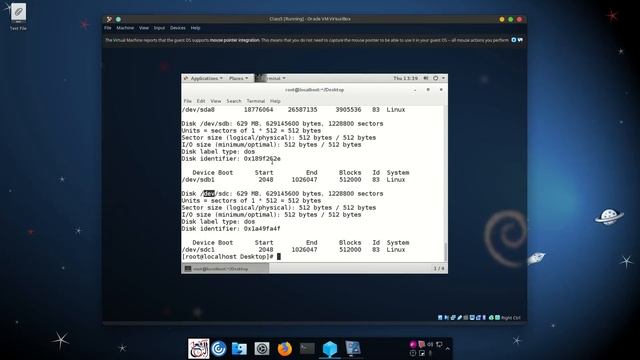
Task: Open the terminal app in dock
Action: point(307,349)
